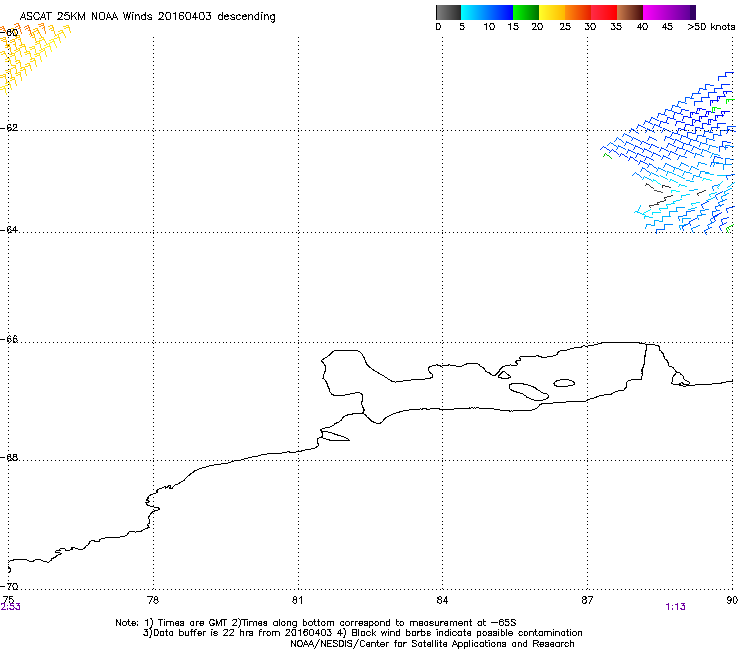Click the -66 latitude axis label
Screen dimensions: 740x650
point(9,340)
